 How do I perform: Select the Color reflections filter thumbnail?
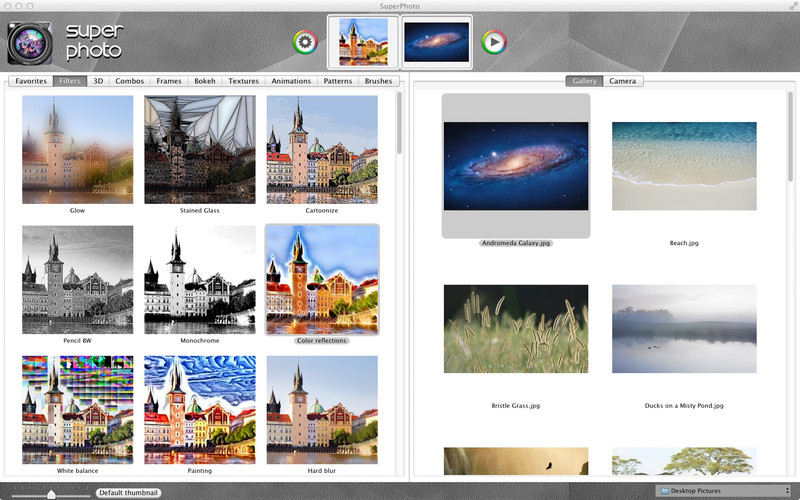(x=322, y=280)
